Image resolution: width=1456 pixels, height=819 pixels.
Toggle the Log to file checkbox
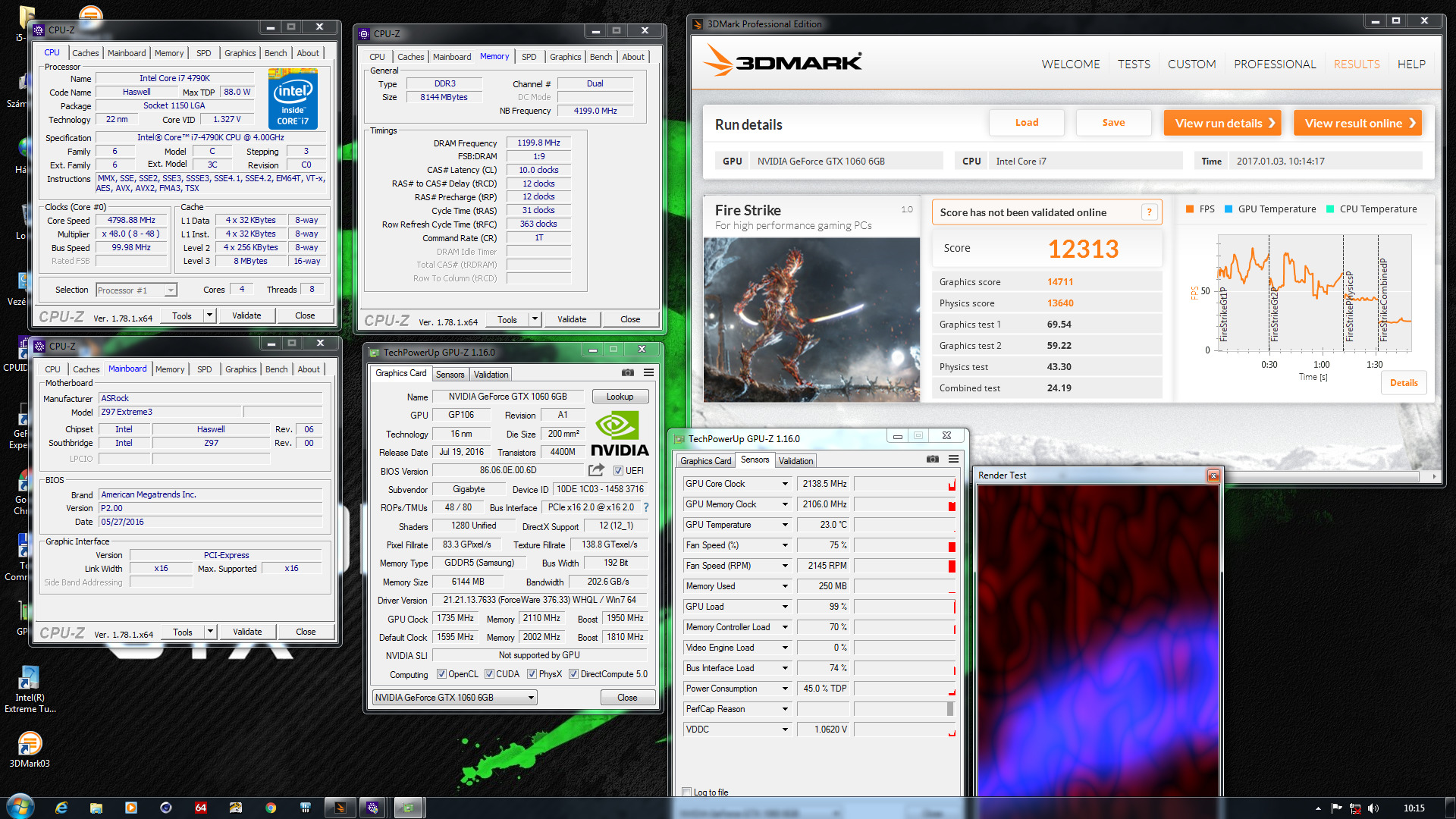click(x=687, y=792)
